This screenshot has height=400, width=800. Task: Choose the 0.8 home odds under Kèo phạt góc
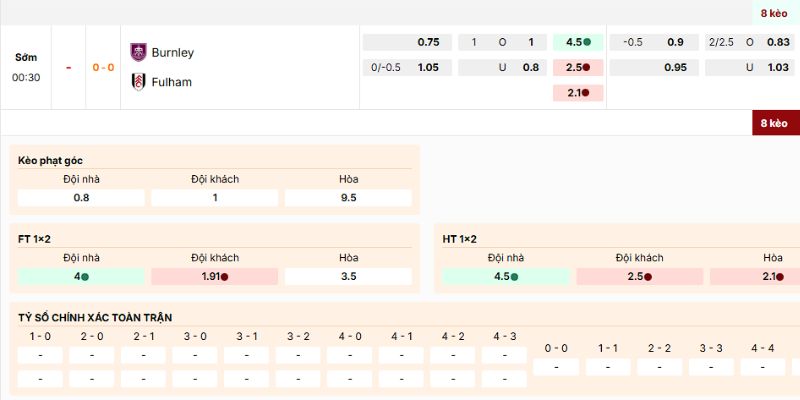81,198
